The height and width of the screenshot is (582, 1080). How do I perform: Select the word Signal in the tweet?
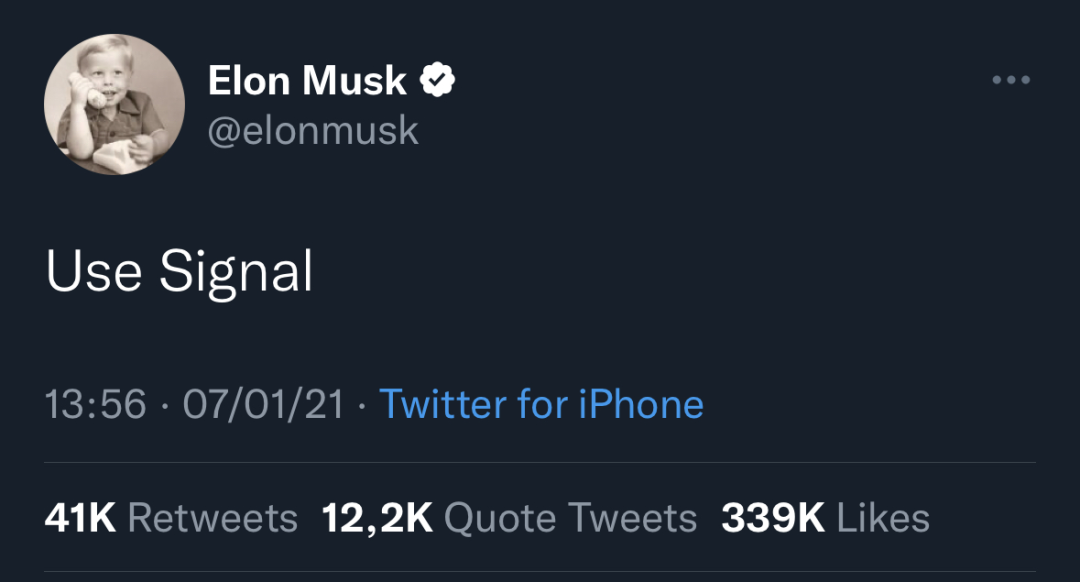click(x=236, y=272)
